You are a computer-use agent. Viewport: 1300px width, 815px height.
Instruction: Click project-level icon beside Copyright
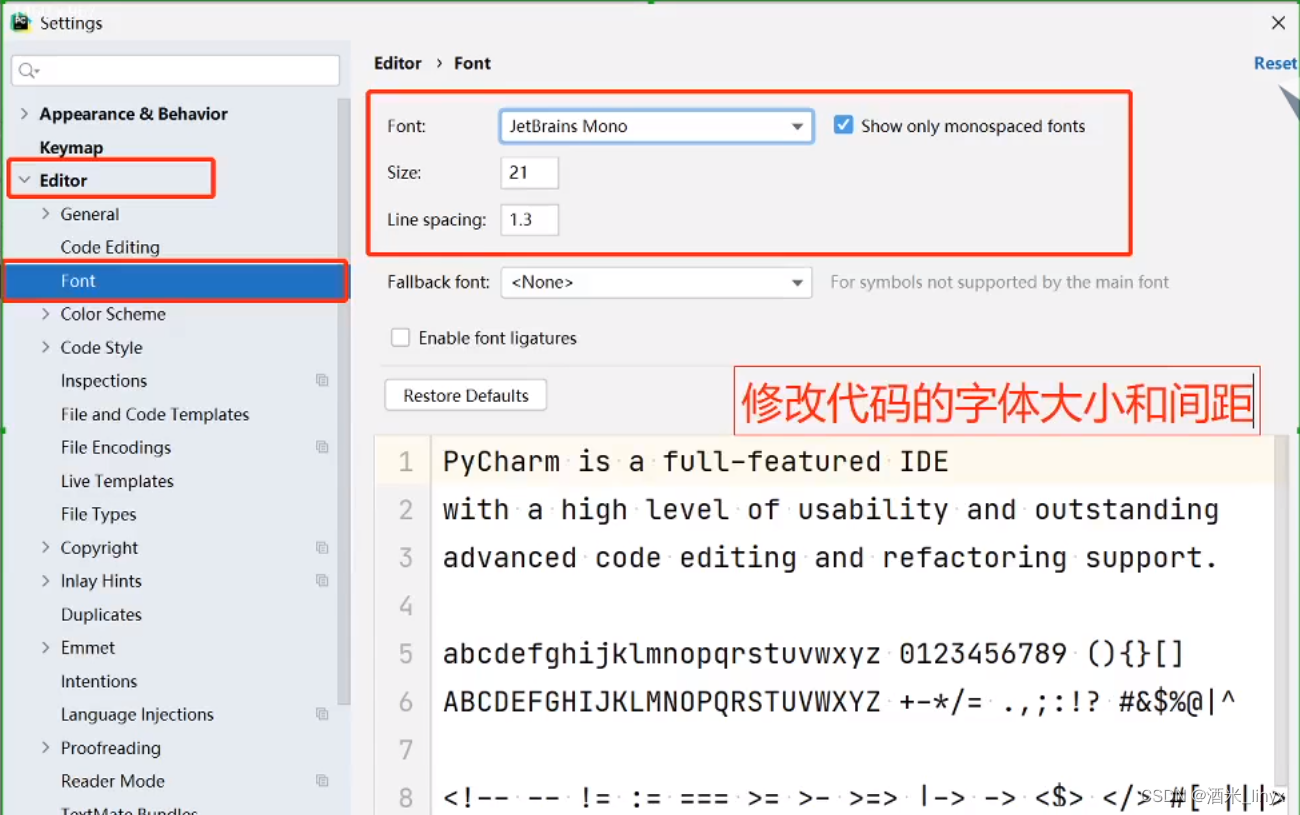coord(322,547)
